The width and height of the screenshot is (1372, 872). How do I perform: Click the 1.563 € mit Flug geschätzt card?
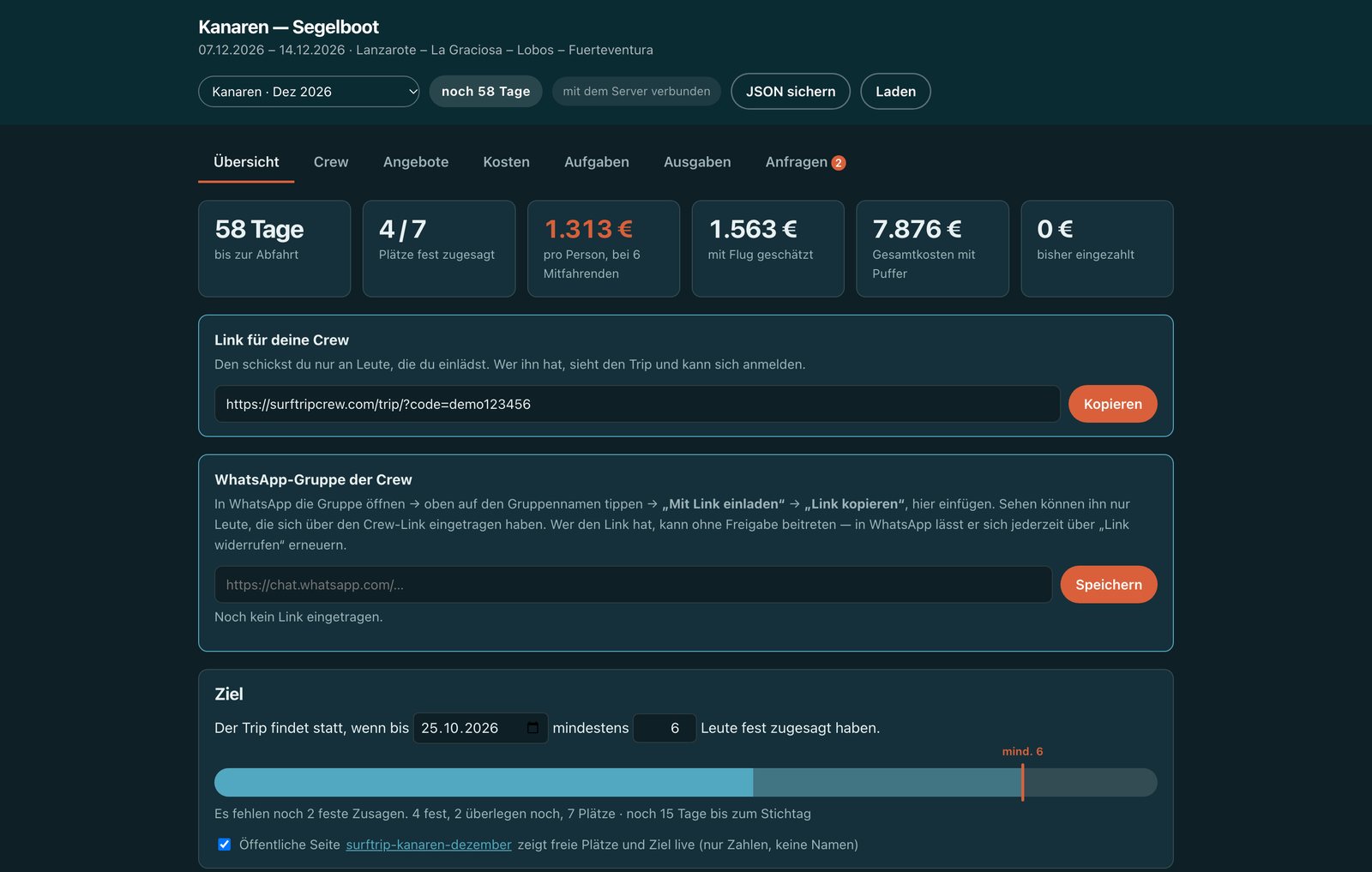768,249
